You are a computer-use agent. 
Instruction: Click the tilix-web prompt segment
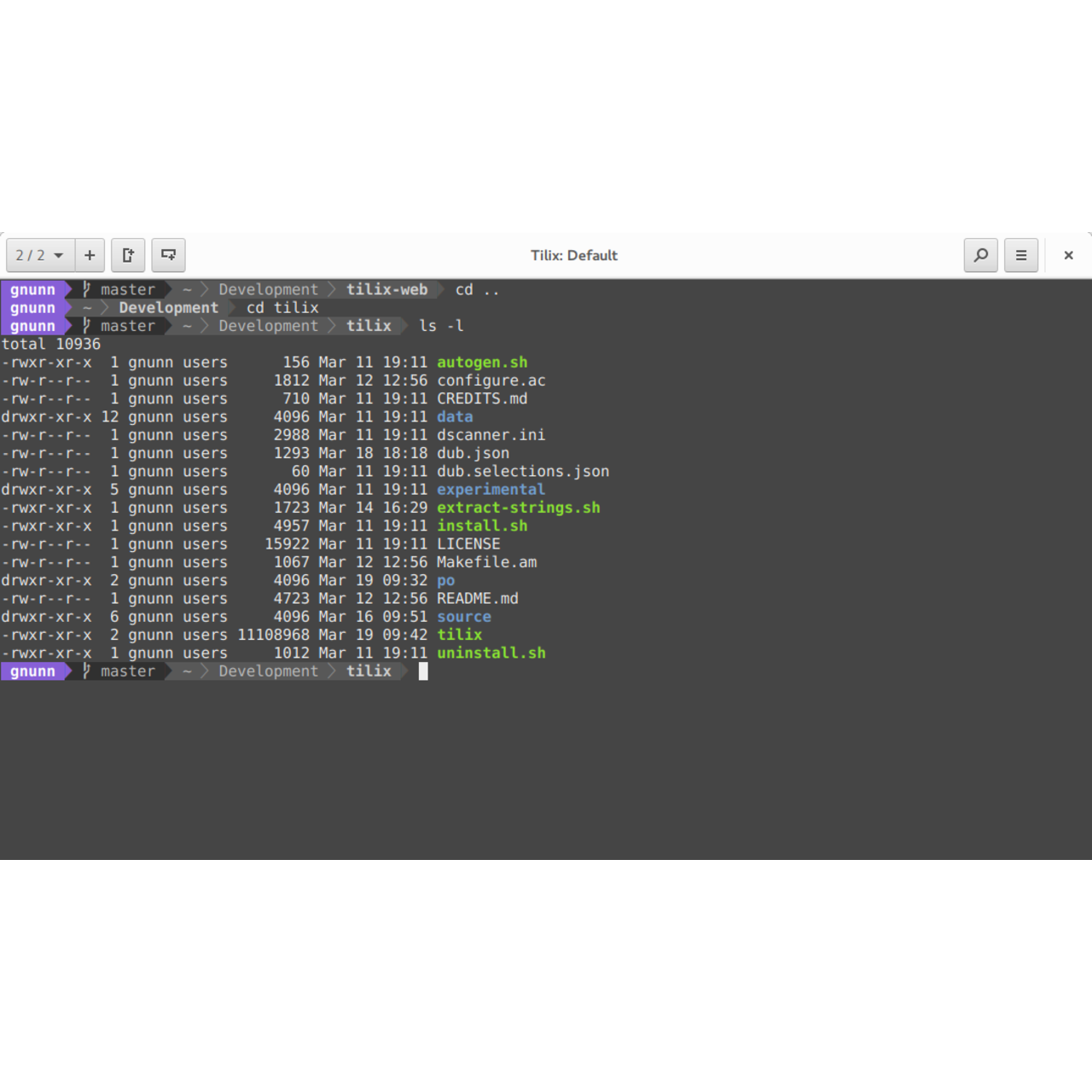pyautogui.click(x=386, y=290)
